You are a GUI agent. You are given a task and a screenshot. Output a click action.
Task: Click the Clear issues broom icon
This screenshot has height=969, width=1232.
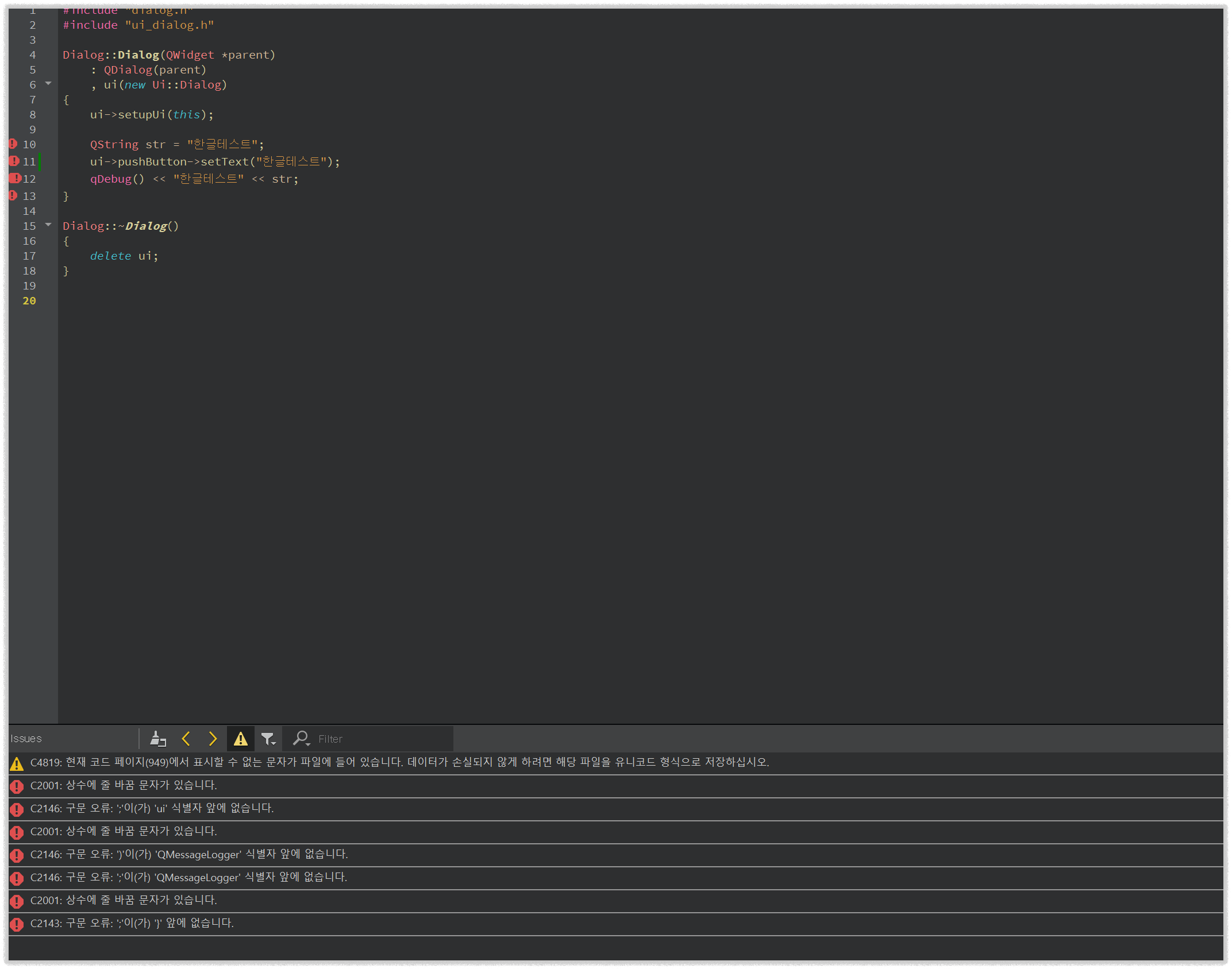(157, 739)
